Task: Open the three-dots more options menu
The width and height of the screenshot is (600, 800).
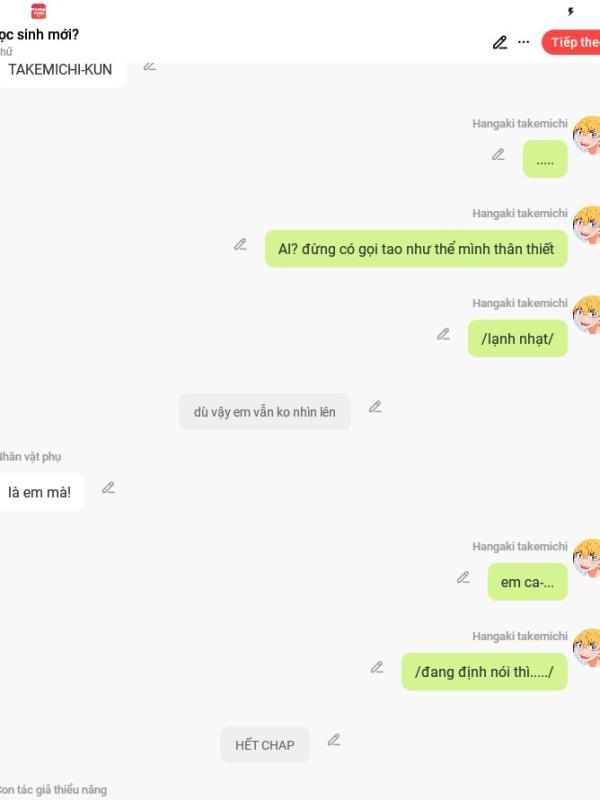Action: click(523, 42)
